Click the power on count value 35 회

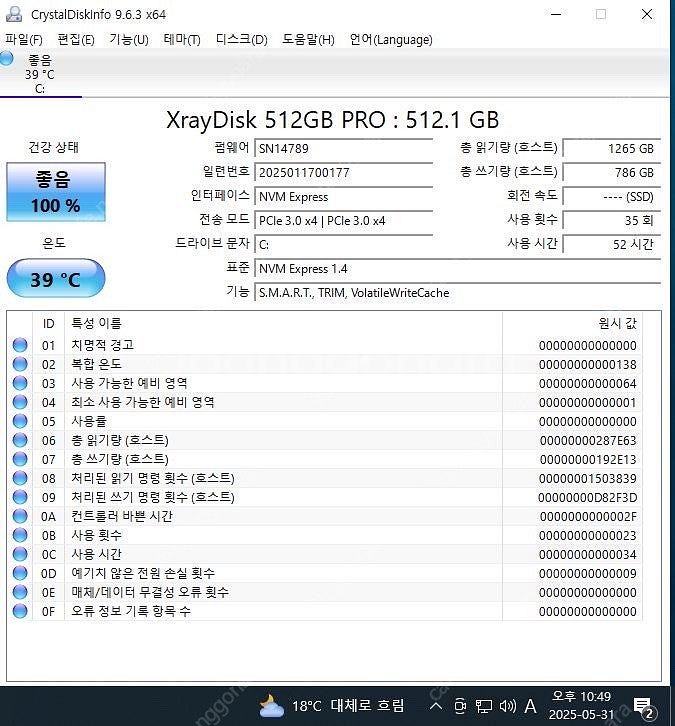(x=612, y=221)
